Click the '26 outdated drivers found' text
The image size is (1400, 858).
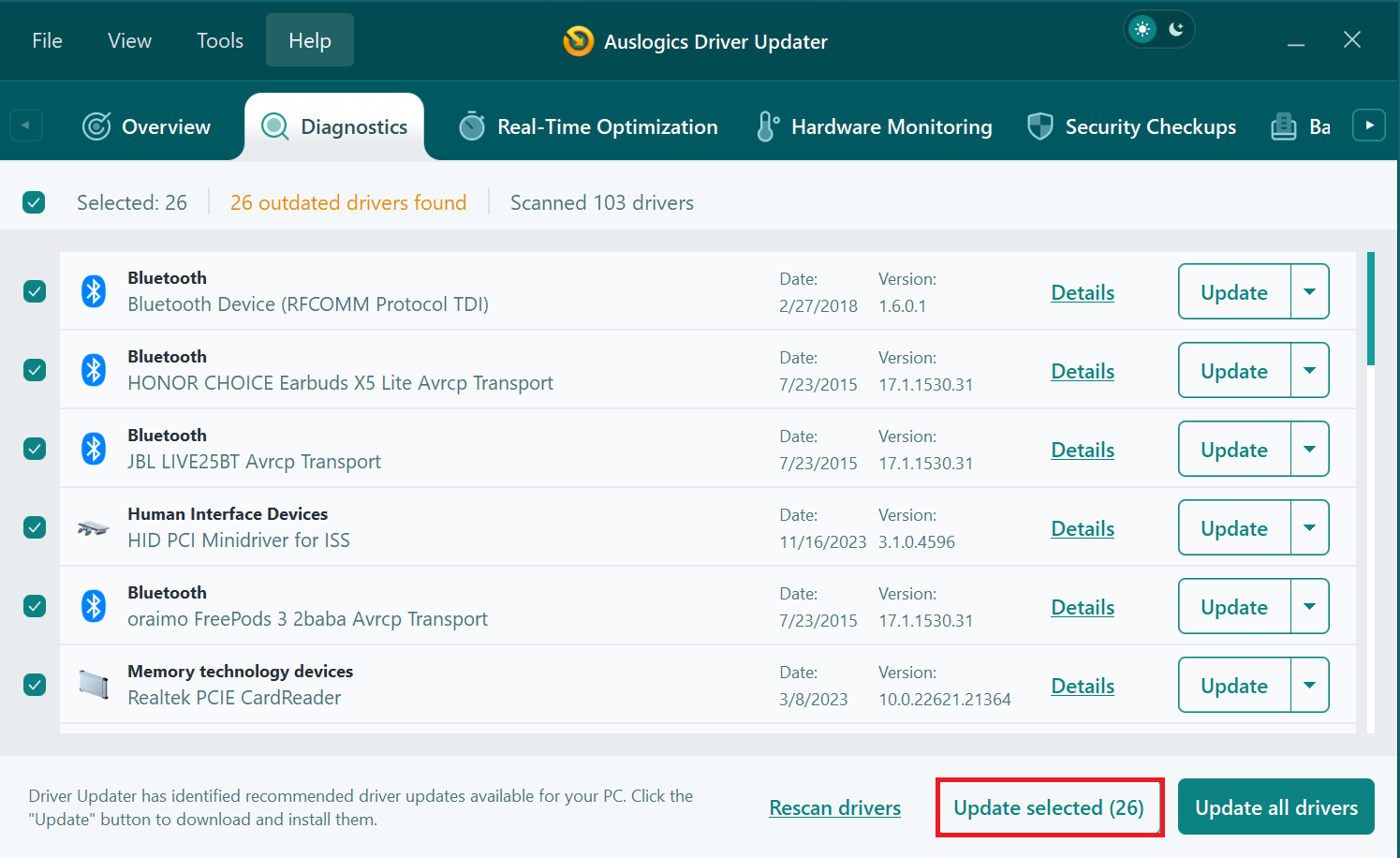348,202
